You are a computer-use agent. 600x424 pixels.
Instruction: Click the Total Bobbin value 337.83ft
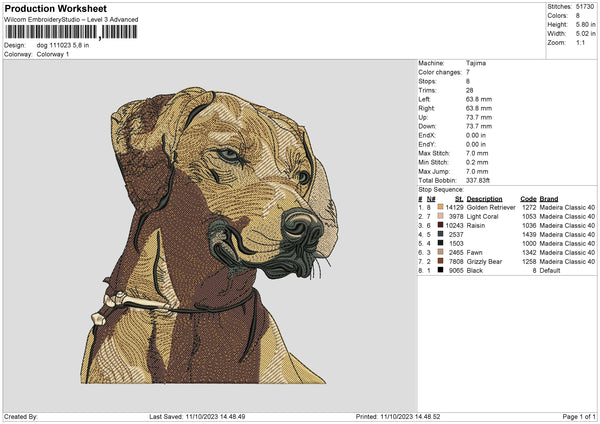click(x=478, y=180)
